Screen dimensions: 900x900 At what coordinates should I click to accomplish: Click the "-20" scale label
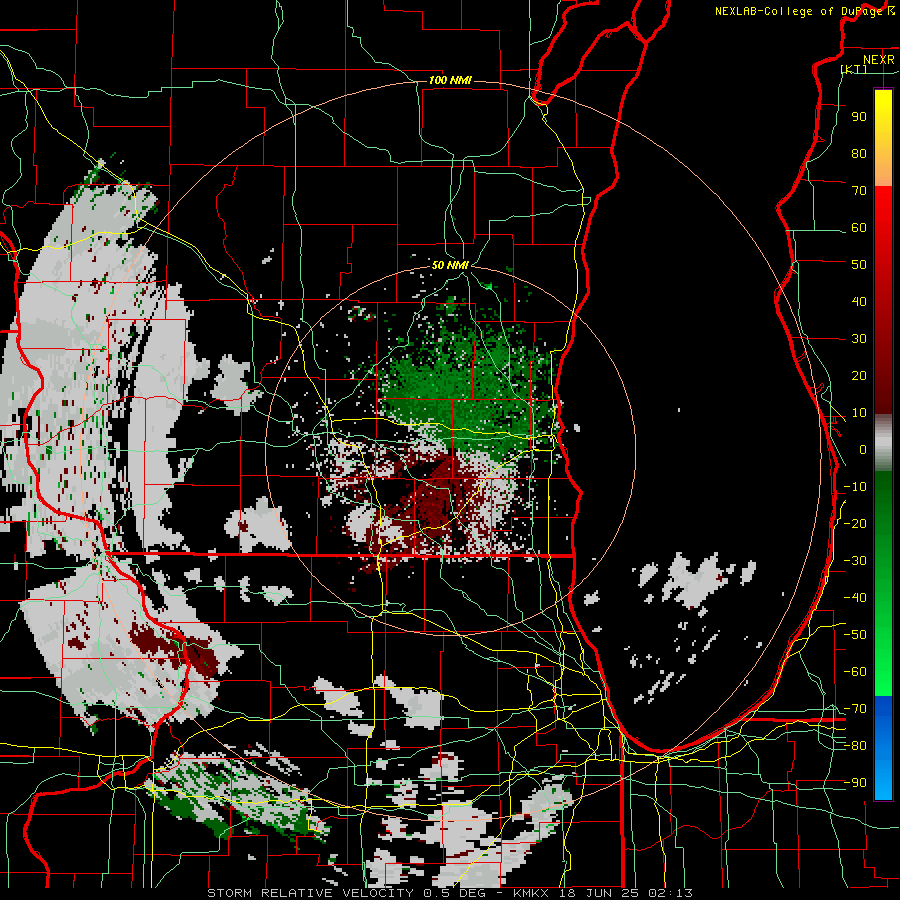855,523
